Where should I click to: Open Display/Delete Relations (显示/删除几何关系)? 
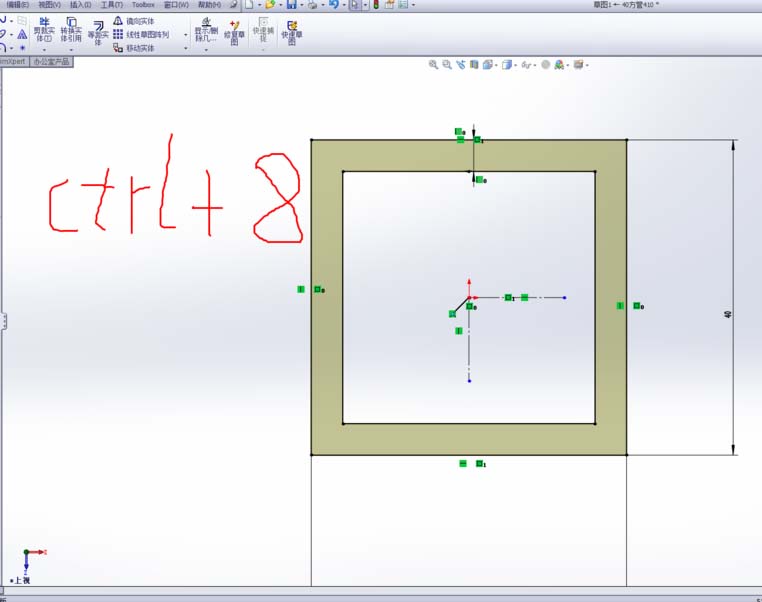point(206,30)
